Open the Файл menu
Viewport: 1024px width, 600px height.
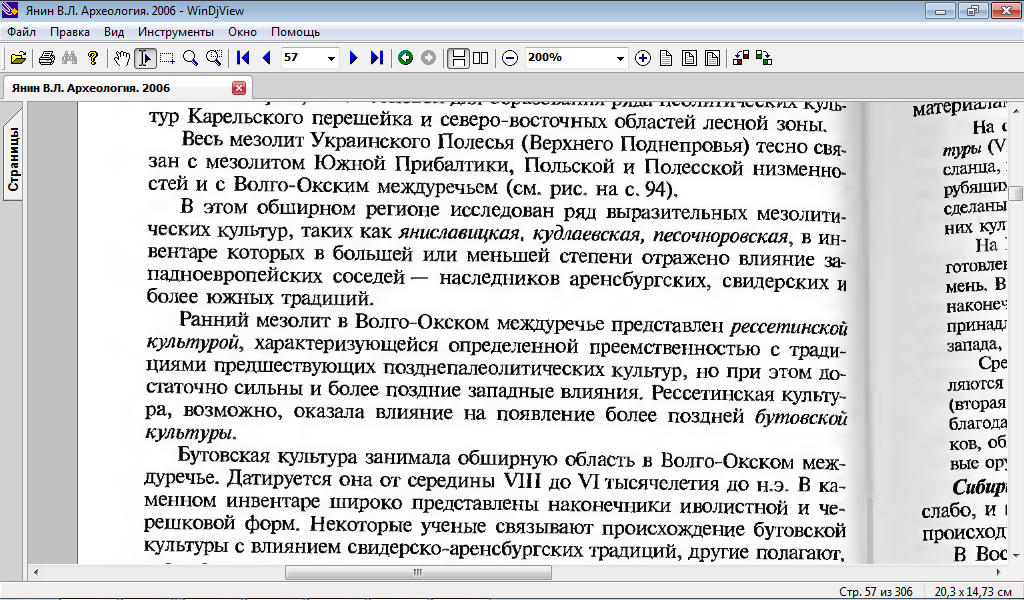22,31
